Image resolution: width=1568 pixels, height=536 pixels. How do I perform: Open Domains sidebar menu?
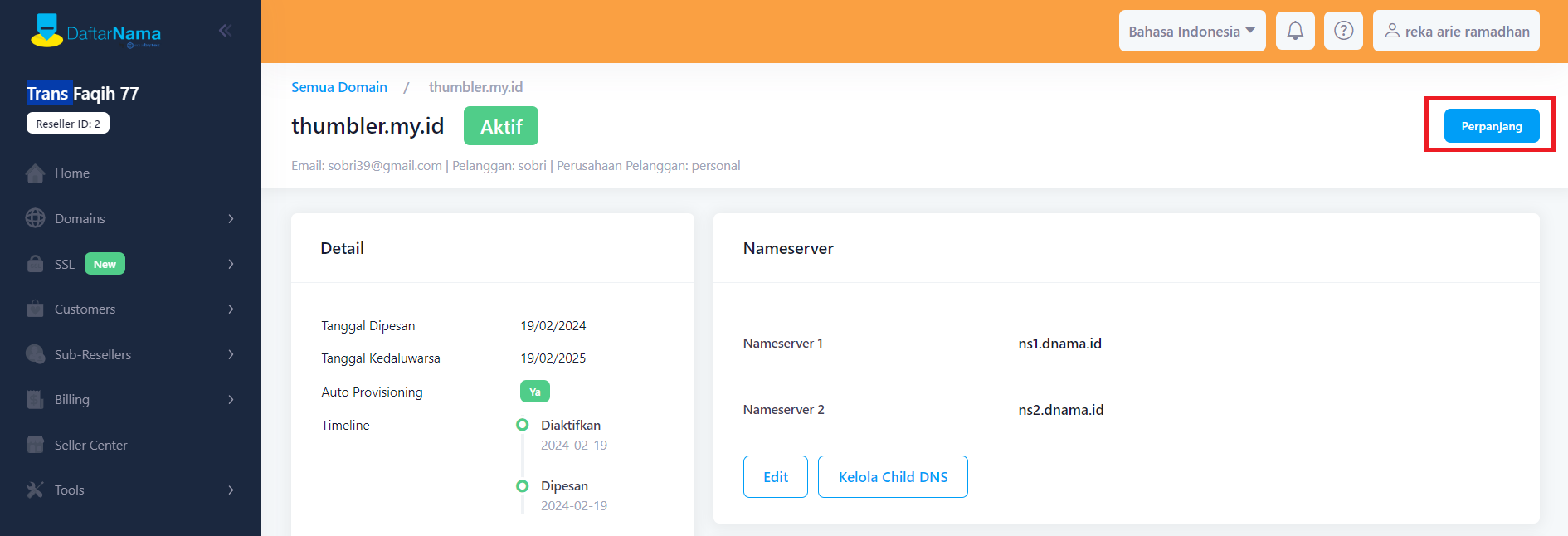coord(80,218)
